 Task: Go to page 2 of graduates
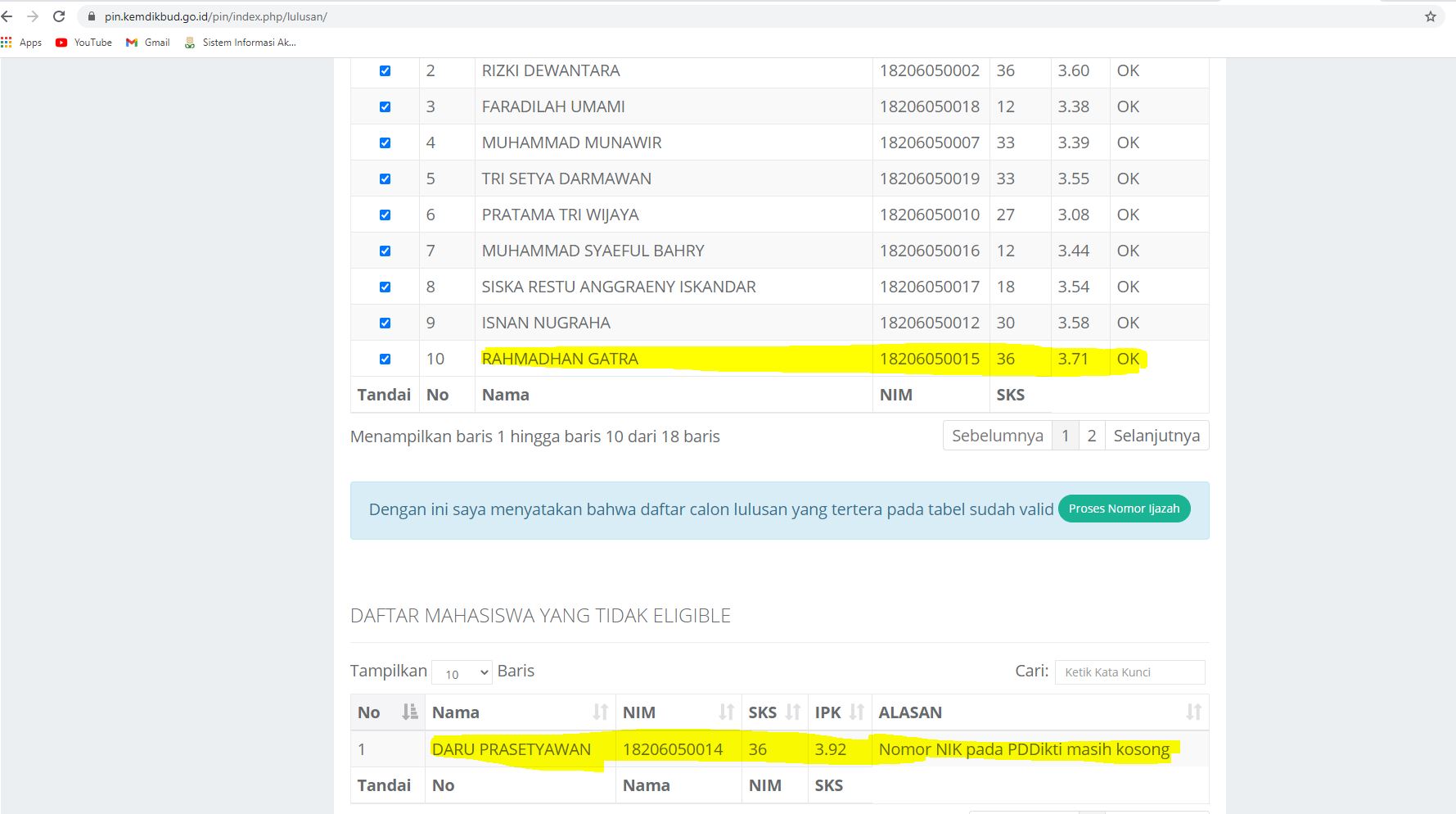1091,436
